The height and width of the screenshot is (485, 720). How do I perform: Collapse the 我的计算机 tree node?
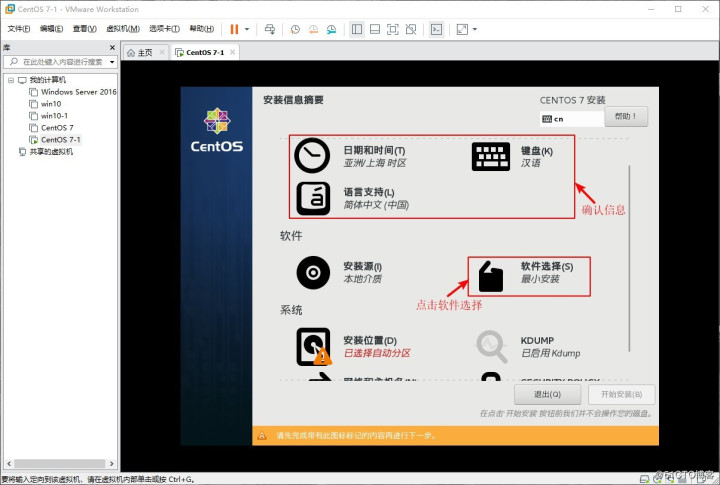click(x=11, y=80)
